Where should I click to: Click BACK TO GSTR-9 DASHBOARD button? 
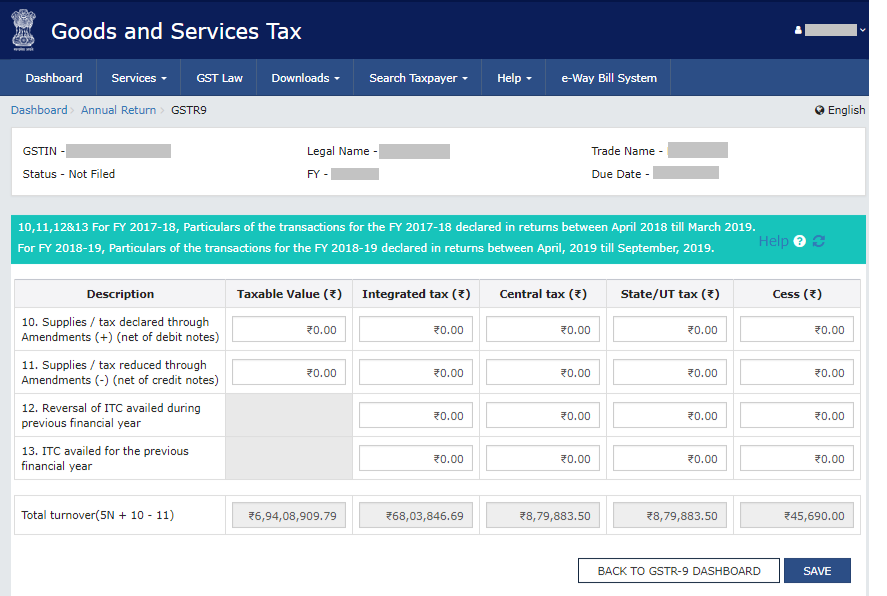click(678, 571)
